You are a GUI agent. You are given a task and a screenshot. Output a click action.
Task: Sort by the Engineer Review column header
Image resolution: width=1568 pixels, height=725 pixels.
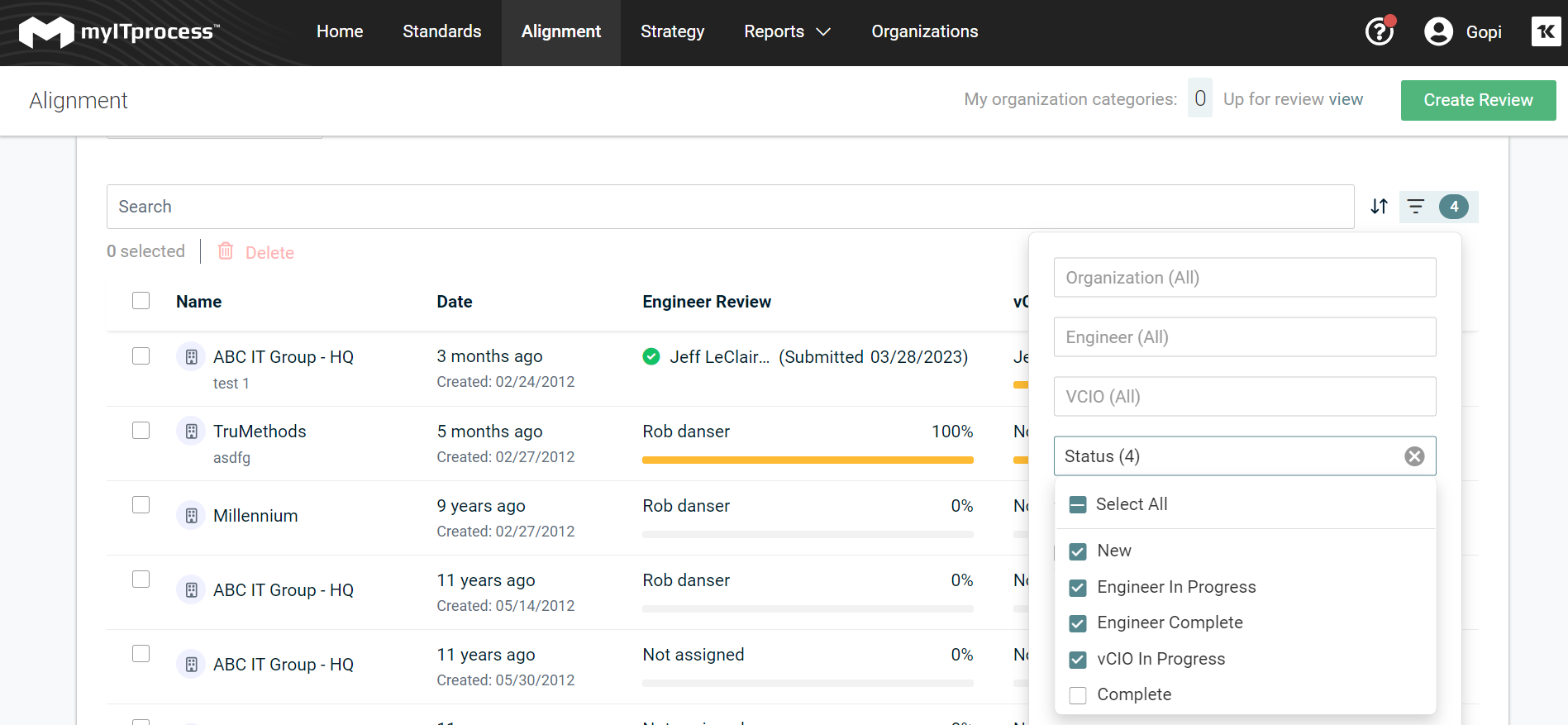click(x=707, y=302)
